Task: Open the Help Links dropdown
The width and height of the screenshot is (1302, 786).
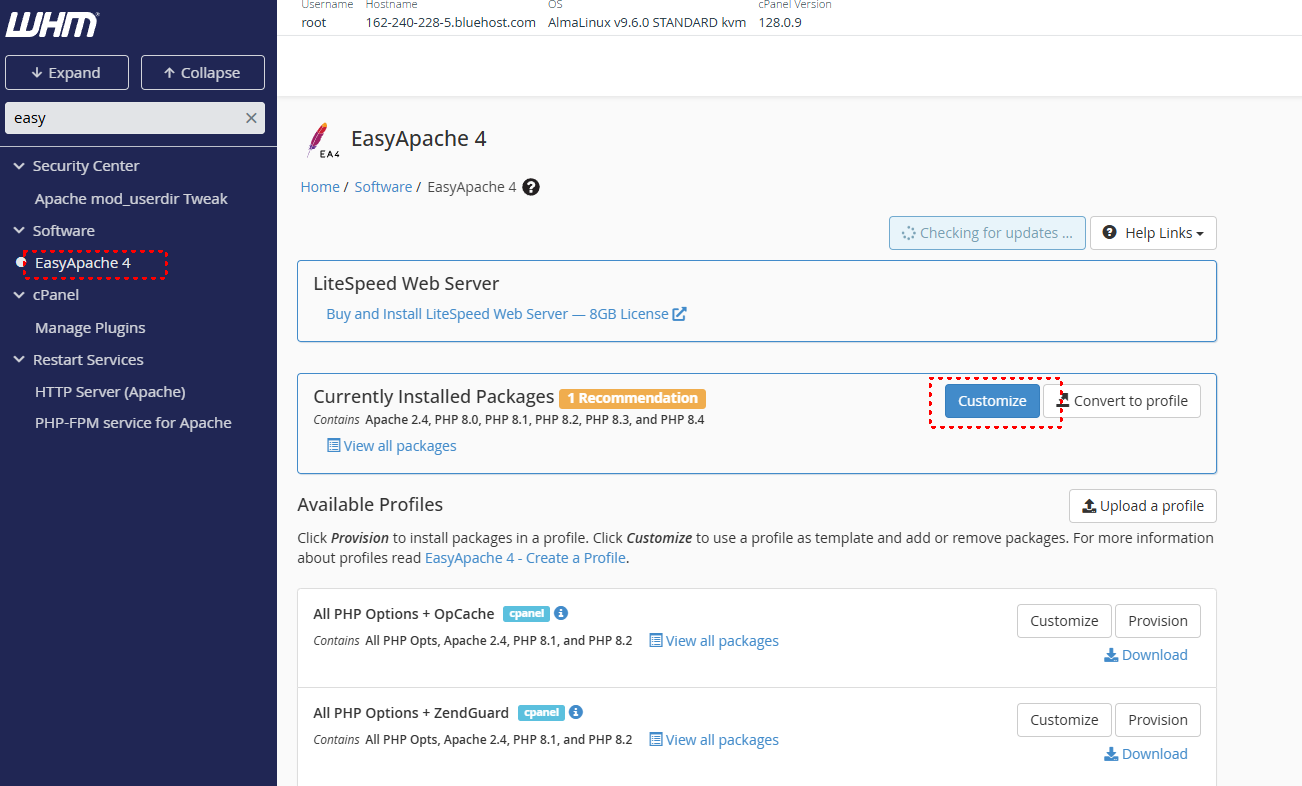Action: point(1153,233)
